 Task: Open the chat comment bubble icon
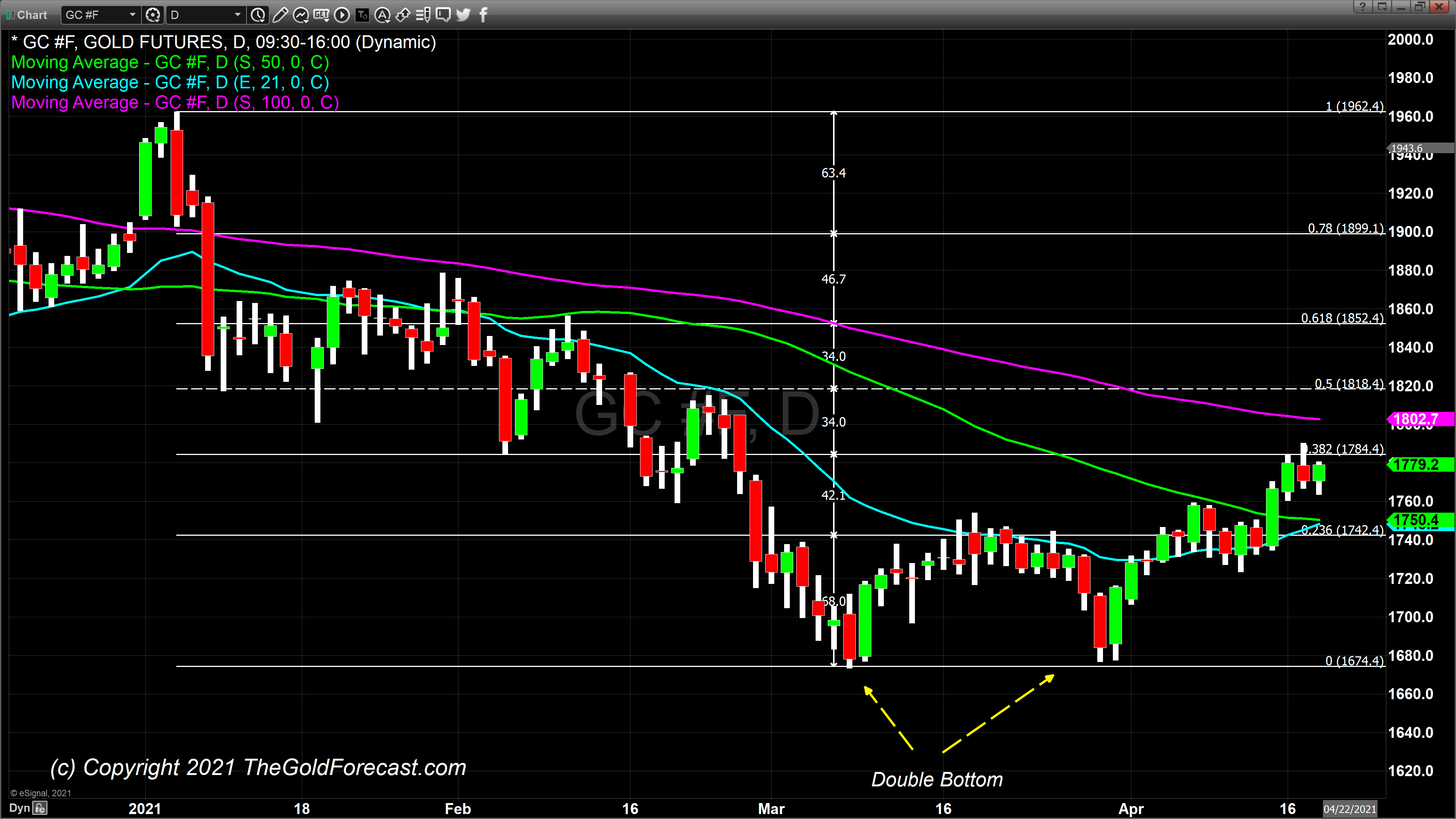coord(443,15)
